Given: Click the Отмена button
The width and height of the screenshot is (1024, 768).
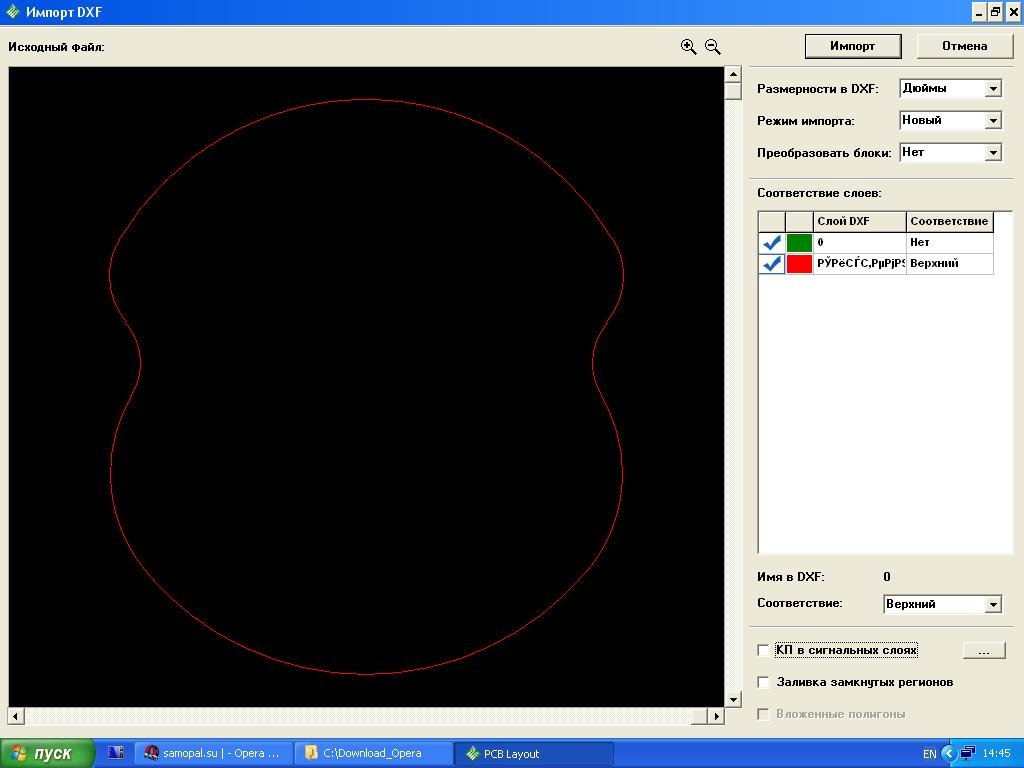Looking at the screenshot, I should 964,46.
